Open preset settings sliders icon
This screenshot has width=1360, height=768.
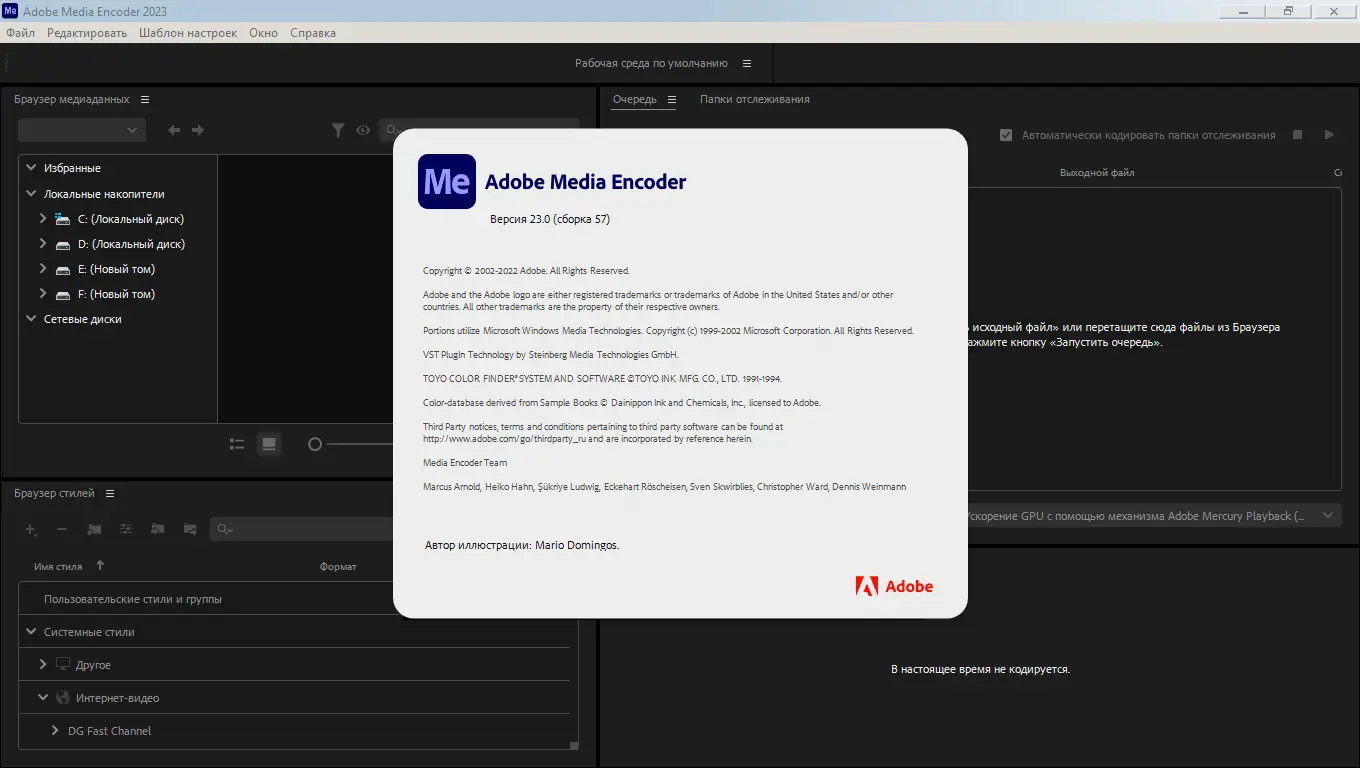point(126,529)
